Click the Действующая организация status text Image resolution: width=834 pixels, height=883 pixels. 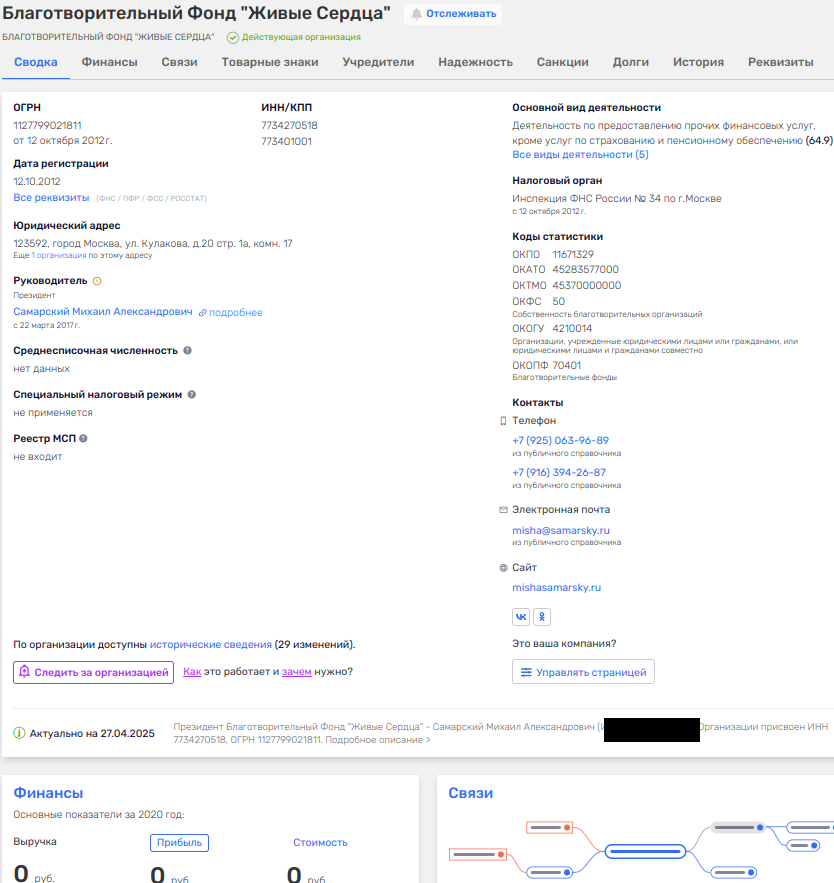tap(301, 37)
